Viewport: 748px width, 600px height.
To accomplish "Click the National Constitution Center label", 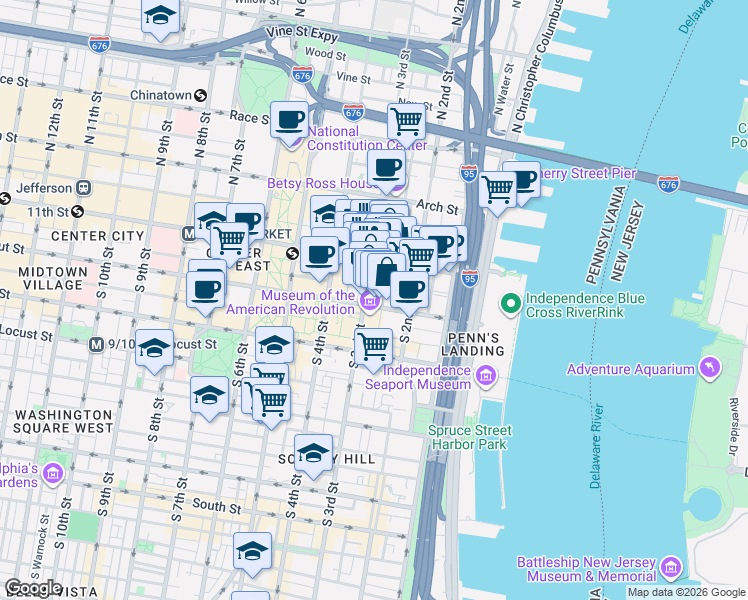I will click(367, 138).
